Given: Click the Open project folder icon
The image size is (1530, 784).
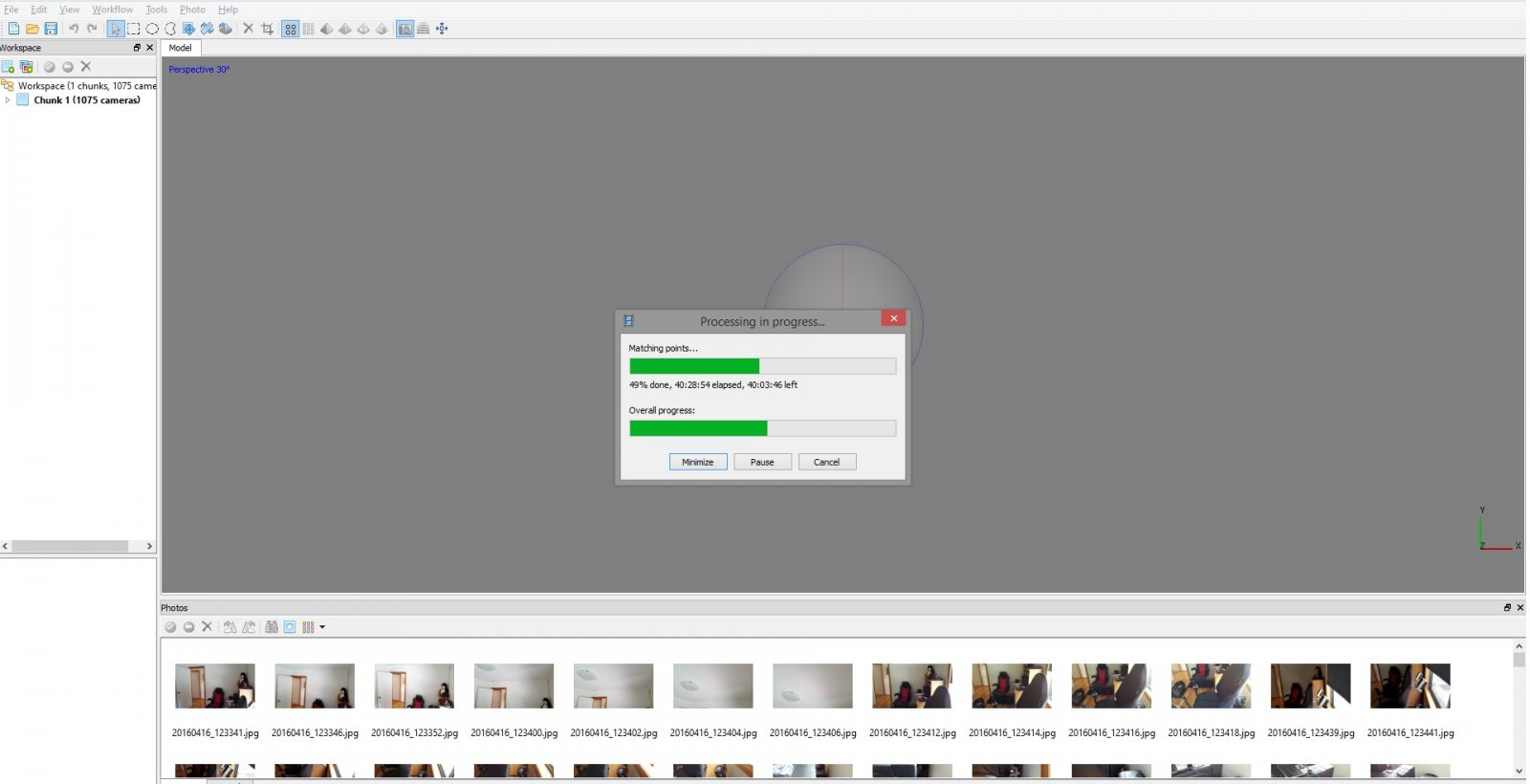Looking at the screenshot, I should tap(32, 29).
